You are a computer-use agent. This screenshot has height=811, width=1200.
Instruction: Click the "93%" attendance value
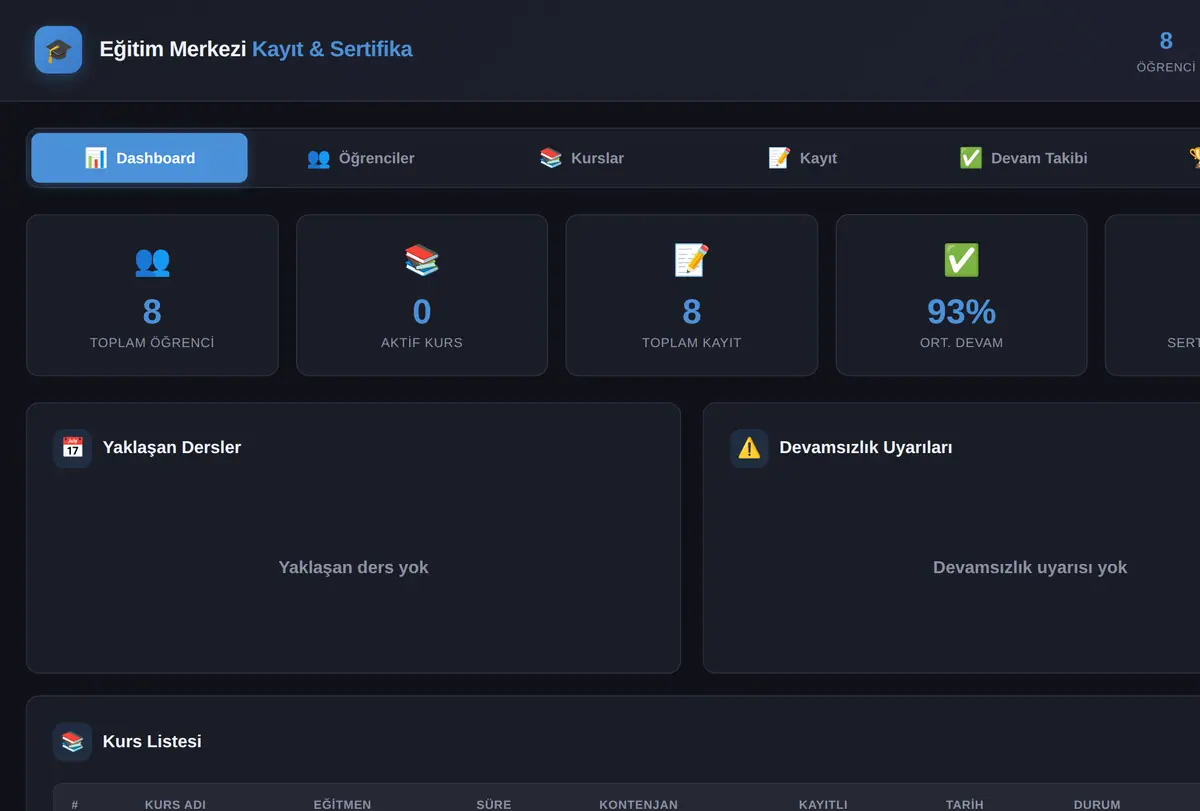point(961,312)
